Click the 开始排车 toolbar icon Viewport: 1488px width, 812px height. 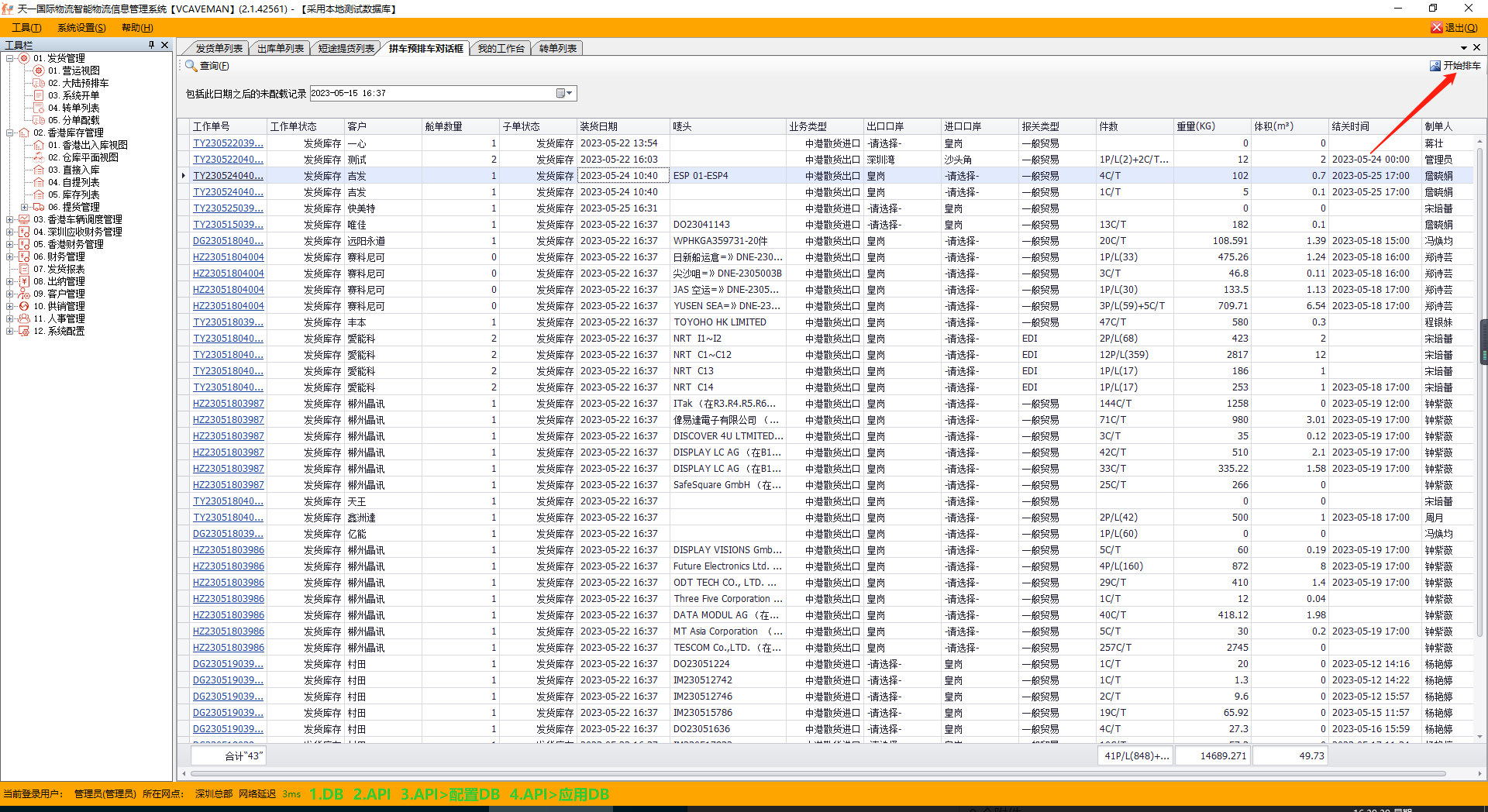tap(1435, 66)
